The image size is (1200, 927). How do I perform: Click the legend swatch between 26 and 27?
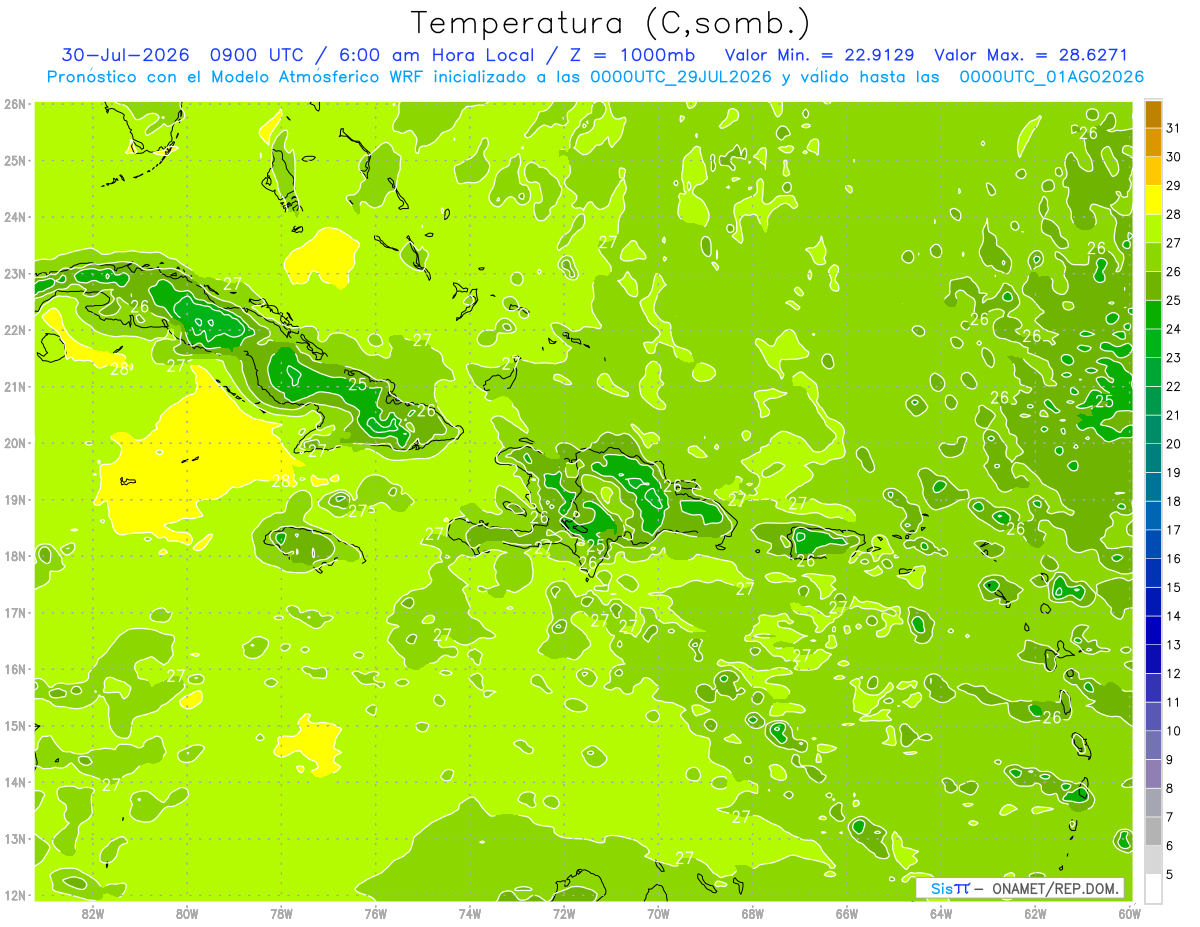coord(1153,257)
